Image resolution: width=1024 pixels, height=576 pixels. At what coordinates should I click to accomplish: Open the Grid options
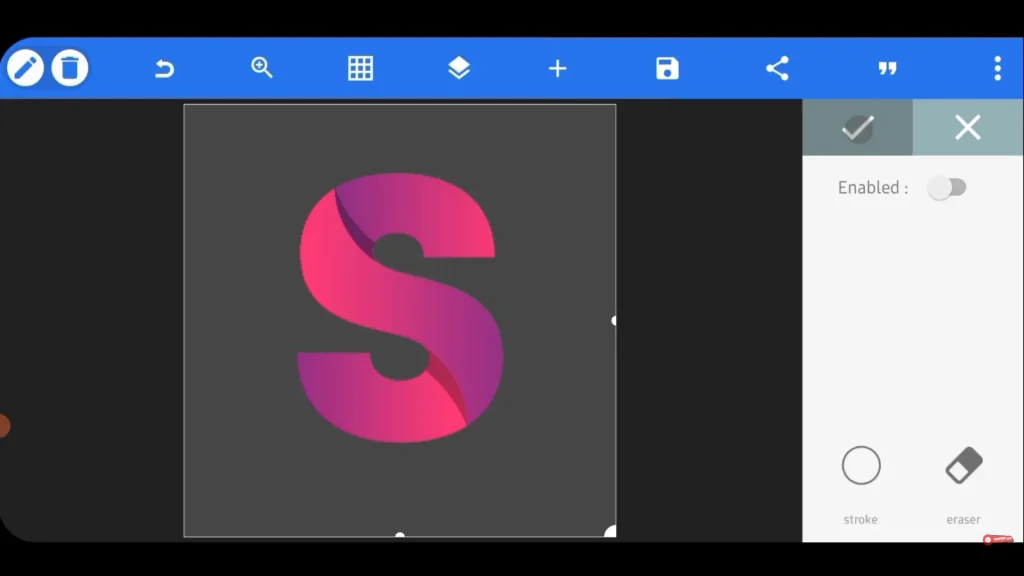point(360,68)
